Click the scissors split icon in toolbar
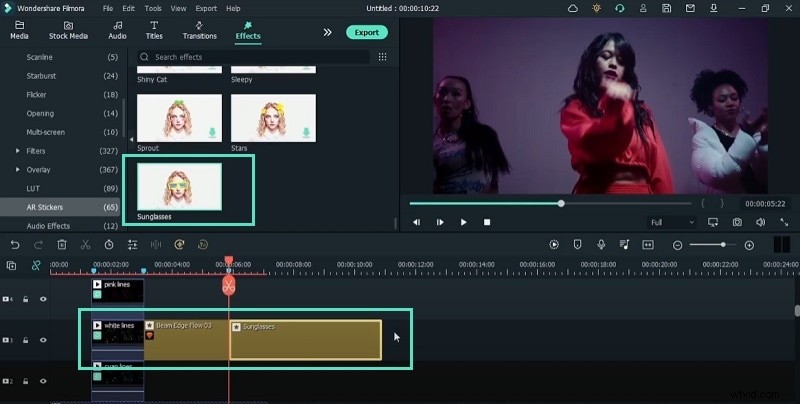Viewport: 800px width, 404px height. 85,244
